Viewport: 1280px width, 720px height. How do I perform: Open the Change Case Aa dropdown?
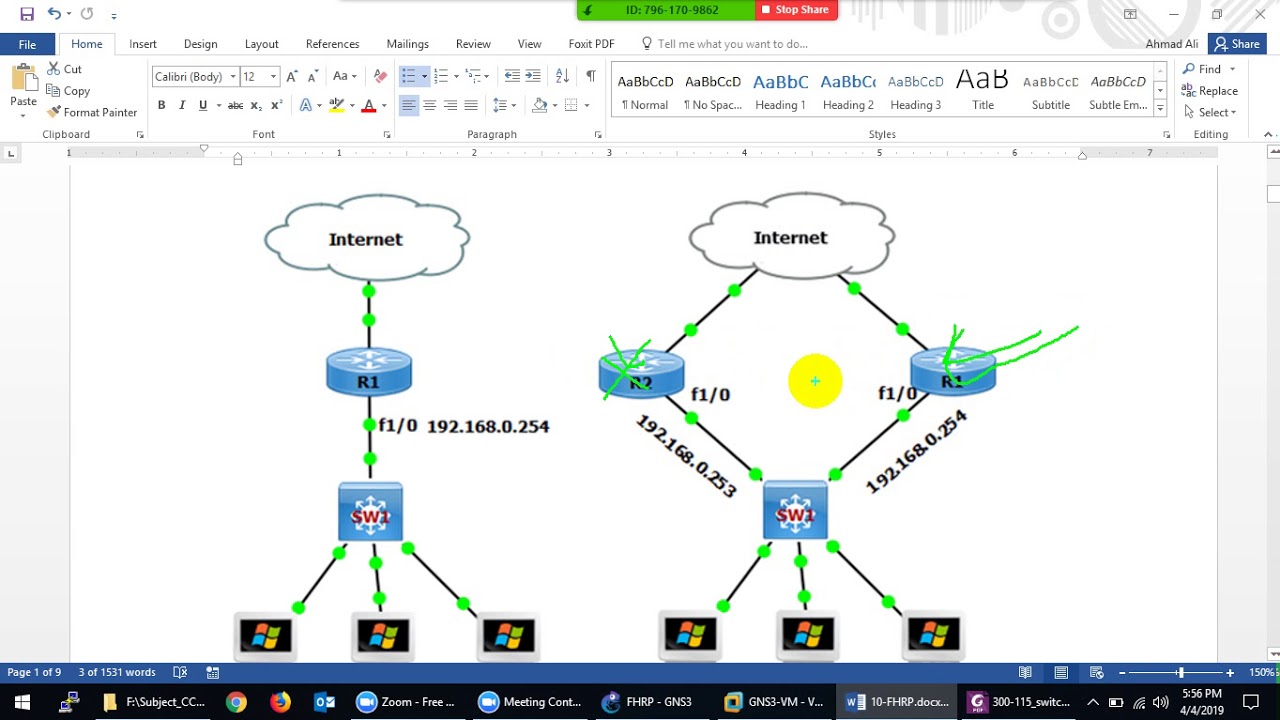[344, 76]
